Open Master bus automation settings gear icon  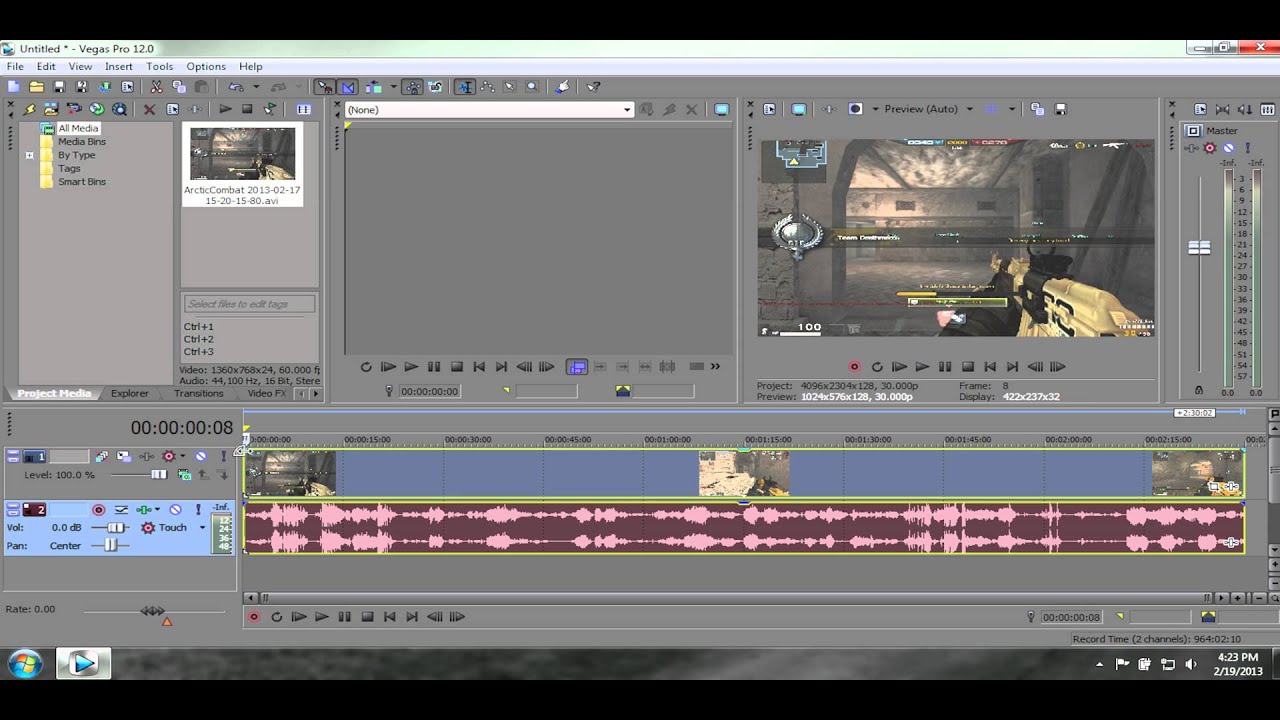(x=1209, y=148)
